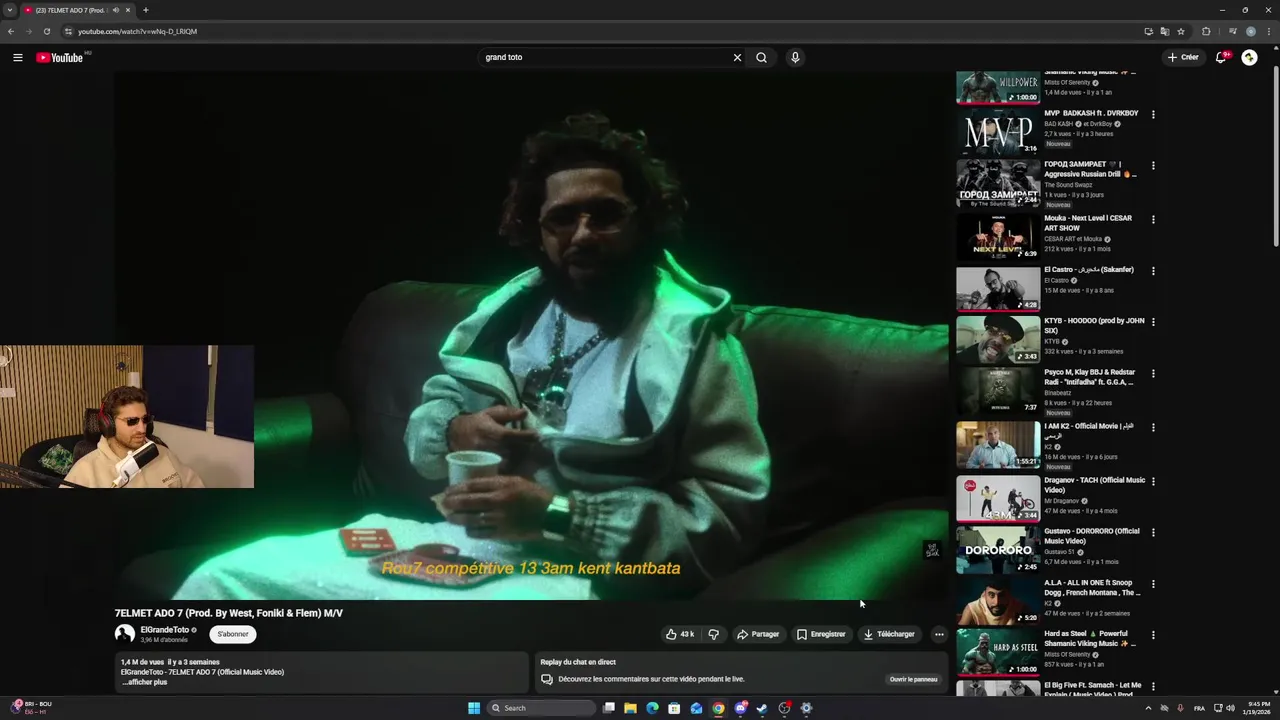Bookmark this page with the star
Image resolution: width=1280 pixels, height=720 pixels.
coord(1181,31)
